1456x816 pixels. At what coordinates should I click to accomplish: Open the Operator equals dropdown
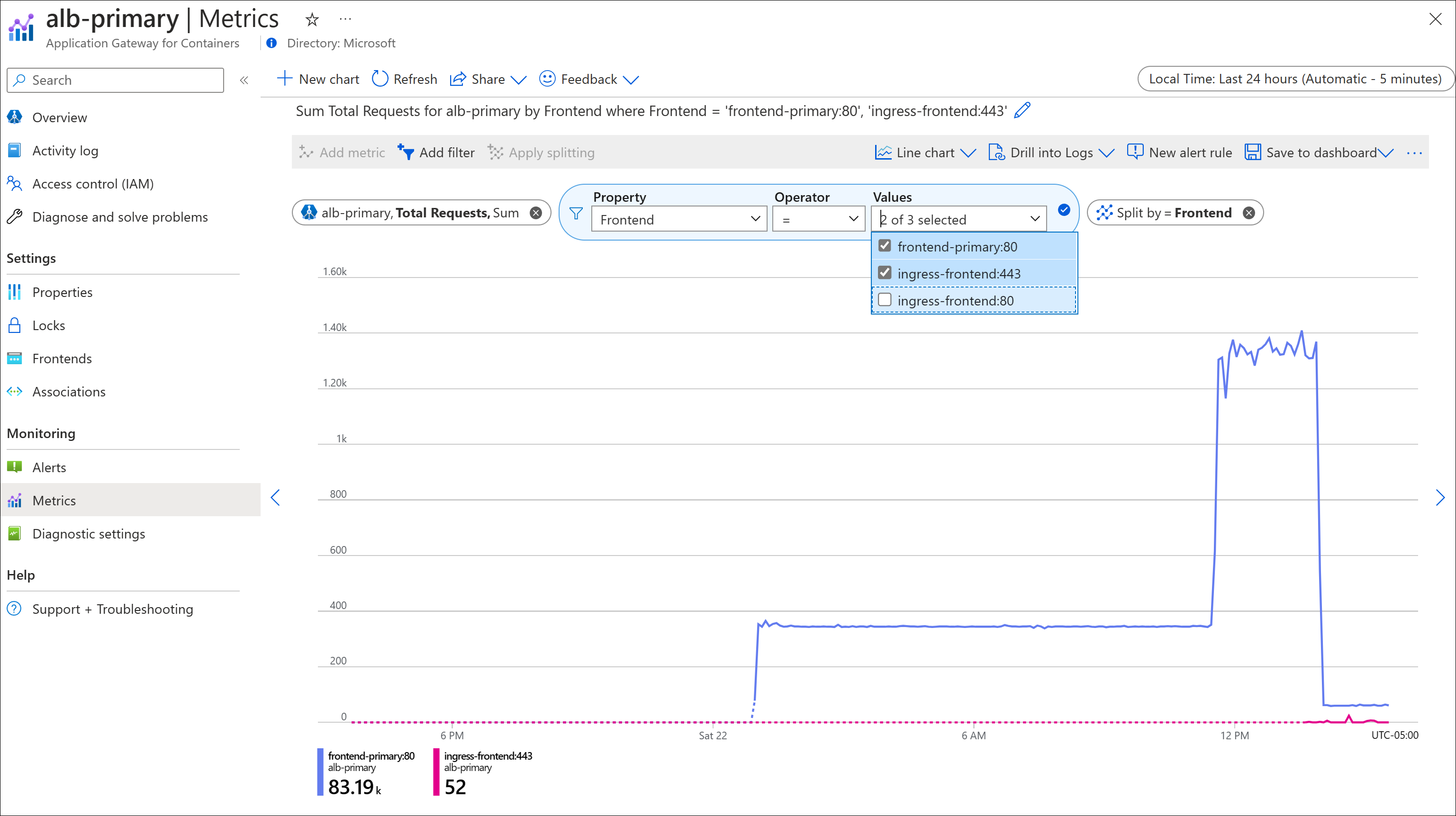click(x=817, y=219)
